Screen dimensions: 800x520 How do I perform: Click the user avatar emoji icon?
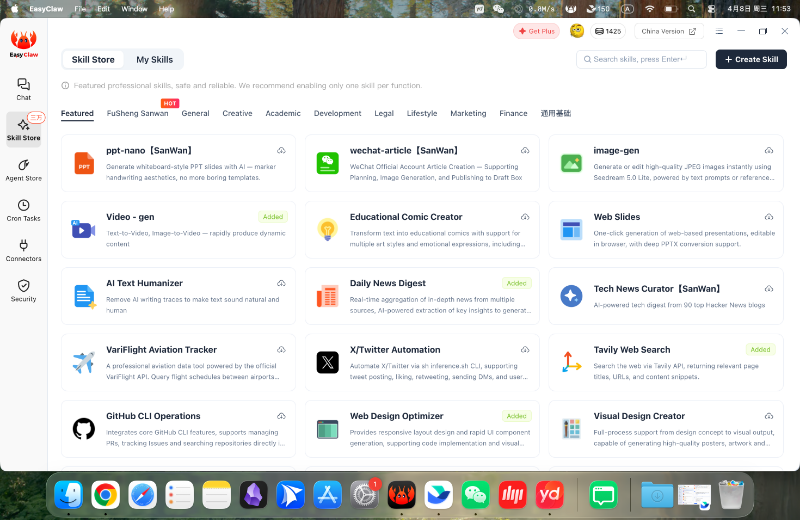click(x=577, y=31)
